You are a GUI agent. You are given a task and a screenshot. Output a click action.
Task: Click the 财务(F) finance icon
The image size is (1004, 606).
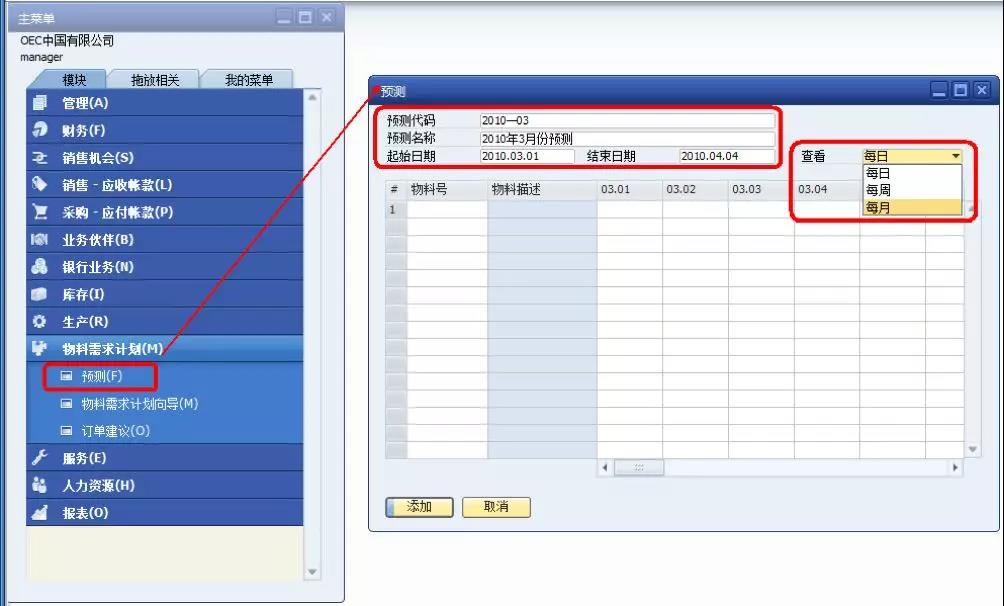click(x=40, y=130)
